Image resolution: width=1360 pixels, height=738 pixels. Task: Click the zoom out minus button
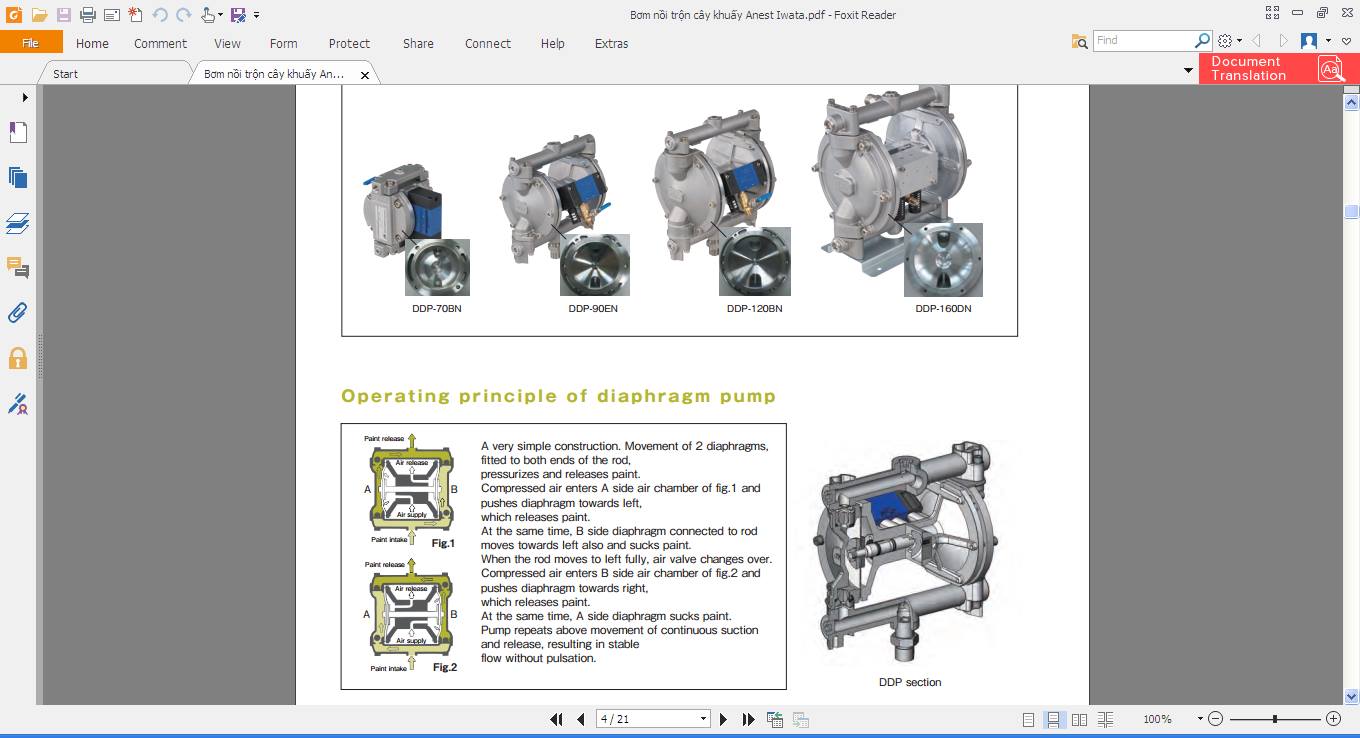1215,719
